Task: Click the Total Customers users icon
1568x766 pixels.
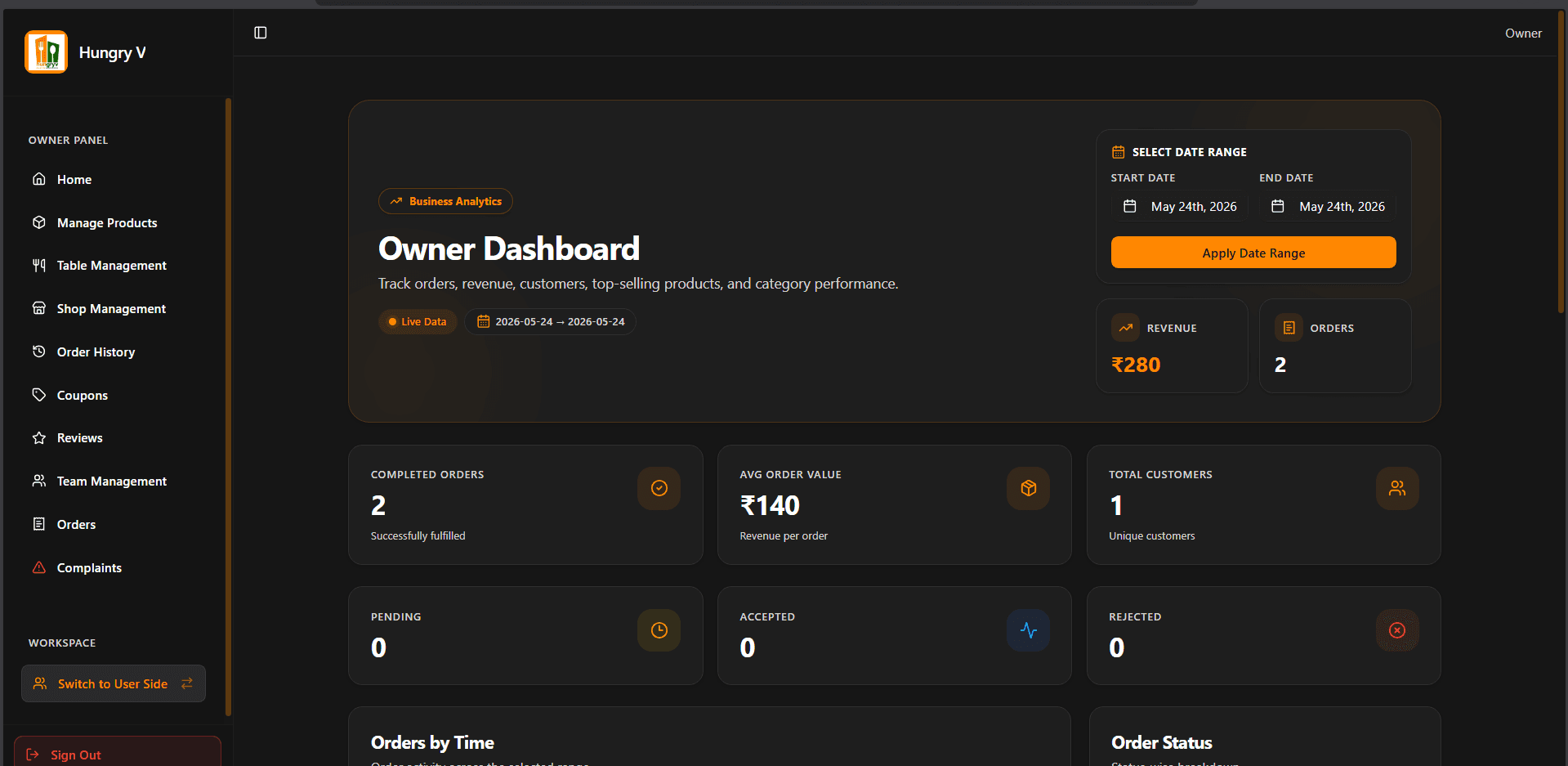Action: (x=1397, y=488)
